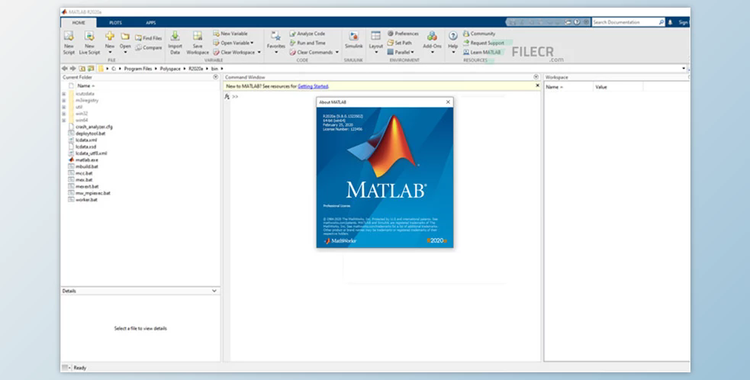The image size is (750, 380).
Task: Open the Add-Ons menu
Action: (432, 42)
